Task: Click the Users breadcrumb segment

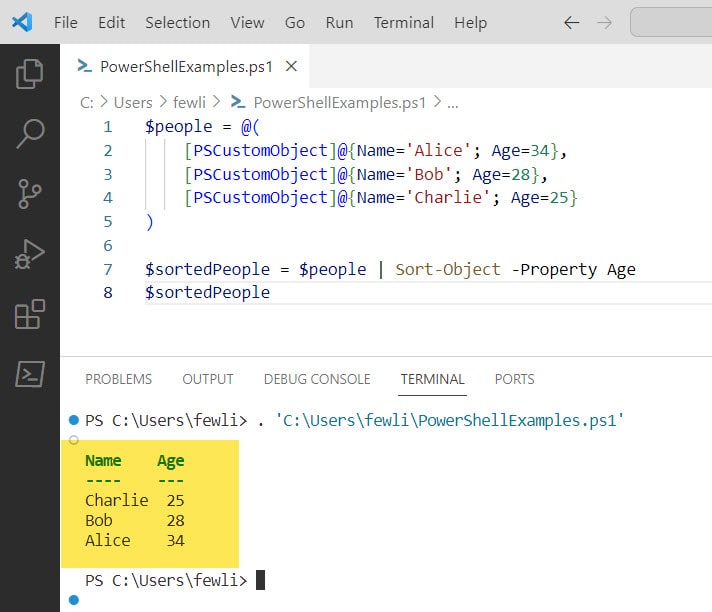Action: coord(133,103)
